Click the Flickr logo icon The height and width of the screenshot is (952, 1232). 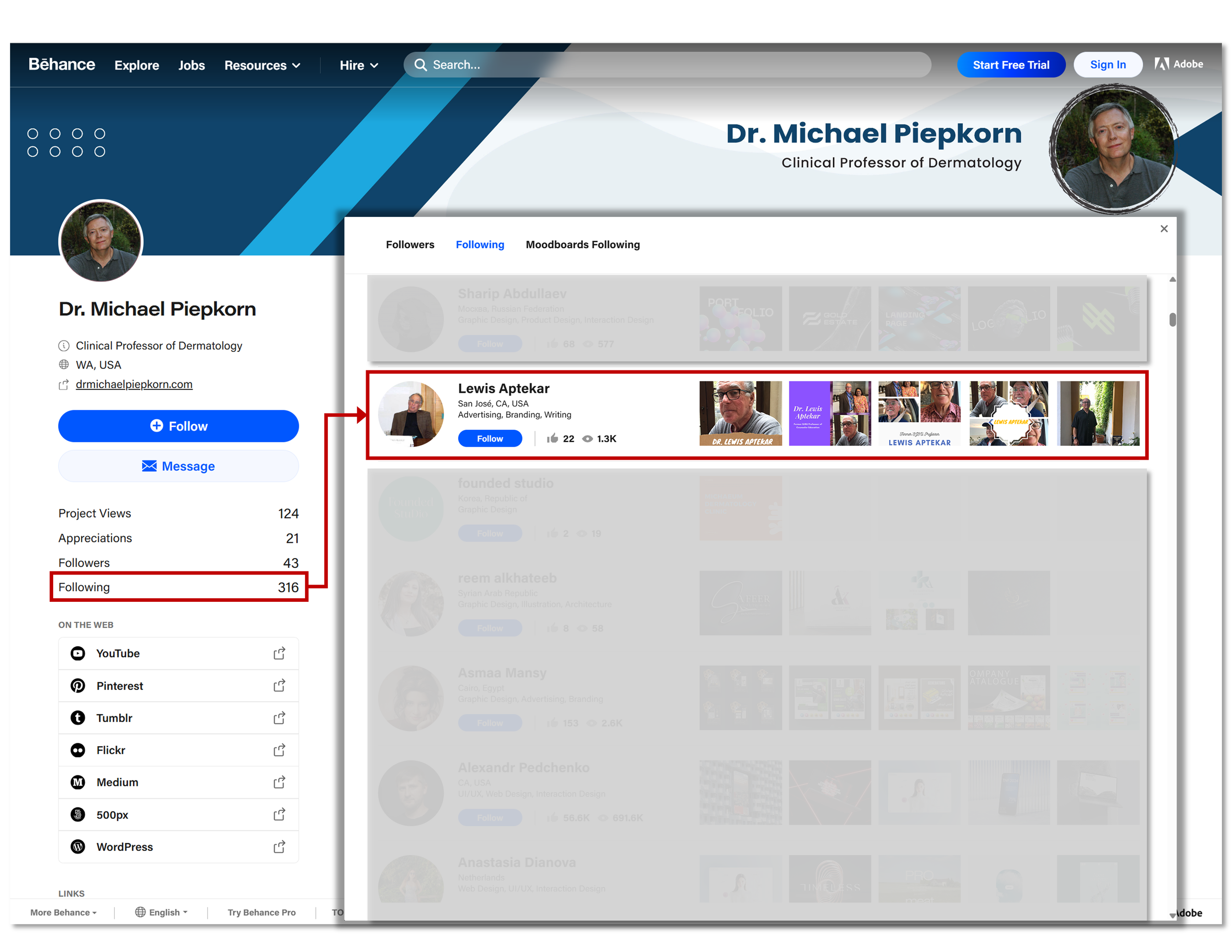point(78,750)
